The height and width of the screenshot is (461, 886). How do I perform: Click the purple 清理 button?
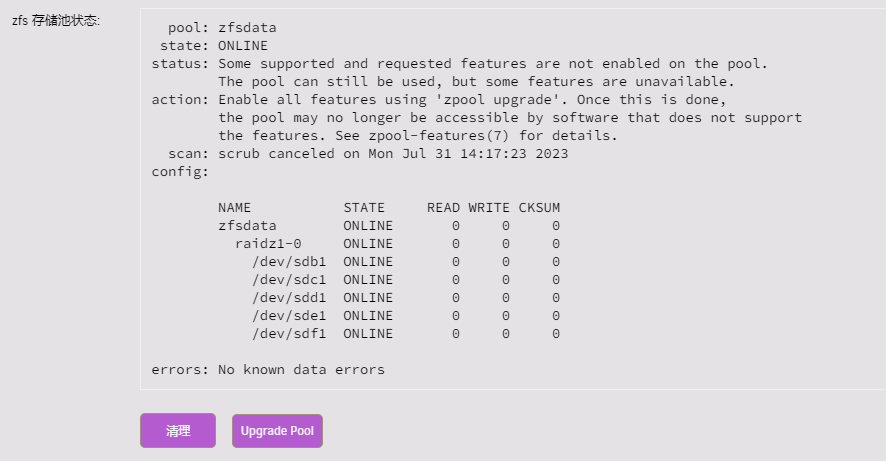tap(178, 430)
